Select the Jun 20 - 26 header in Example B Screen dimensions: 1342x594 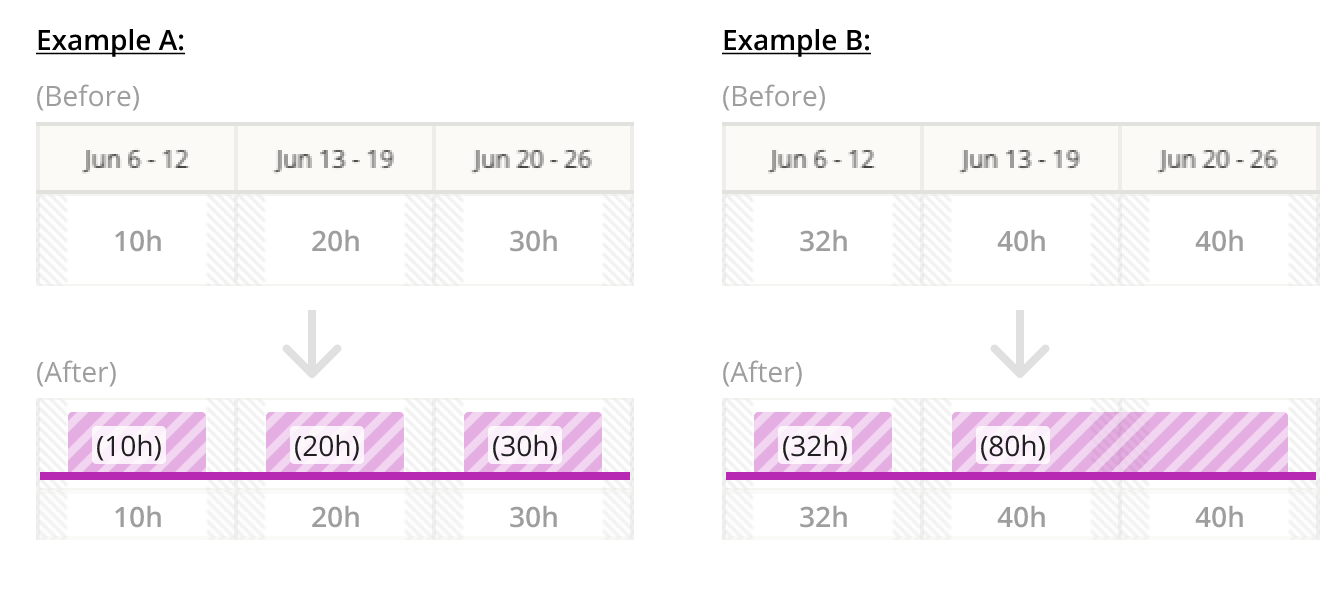point(1219,159)
